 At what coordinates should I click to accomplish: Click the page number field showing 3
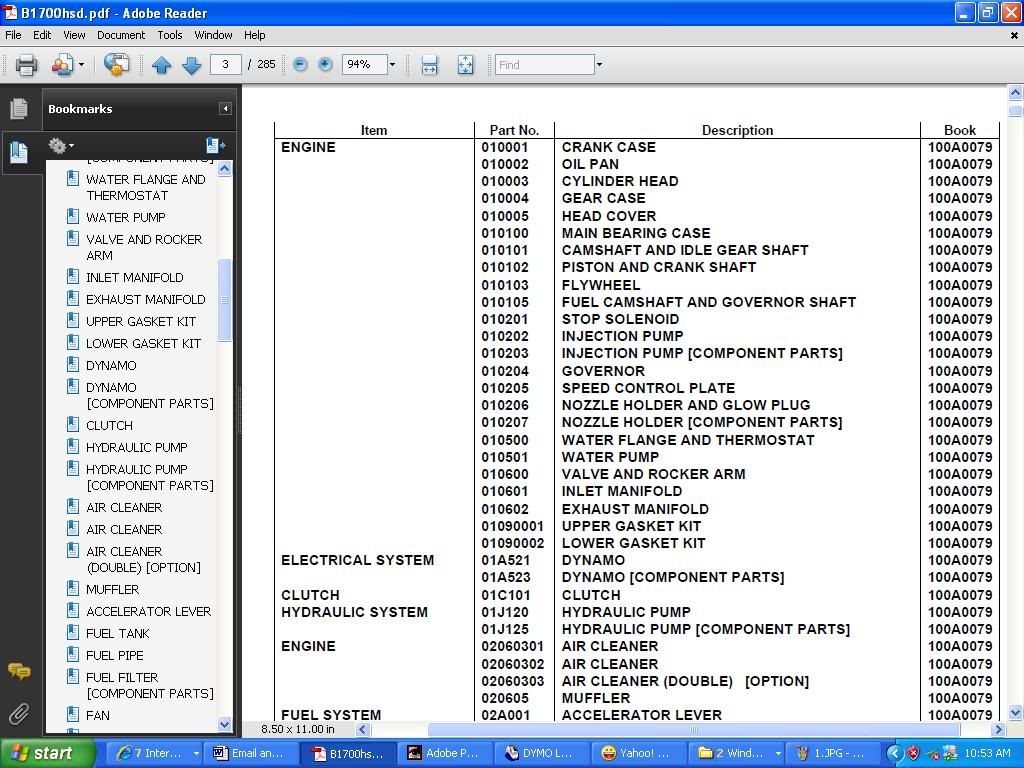point(225,64)
